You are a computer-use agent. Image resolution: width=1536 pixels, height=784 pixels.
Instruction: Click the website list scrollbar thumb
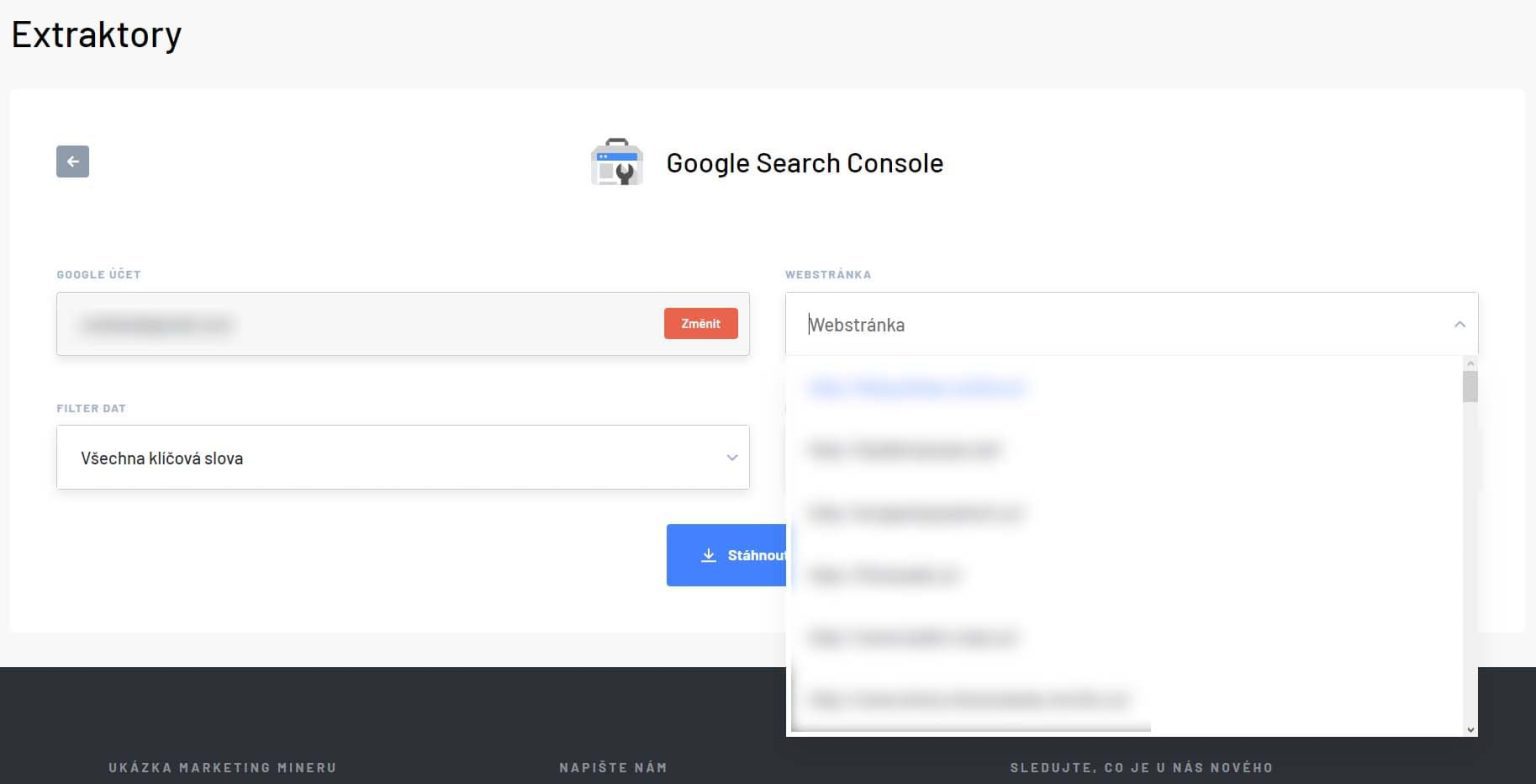click(x=1470, y=387)
